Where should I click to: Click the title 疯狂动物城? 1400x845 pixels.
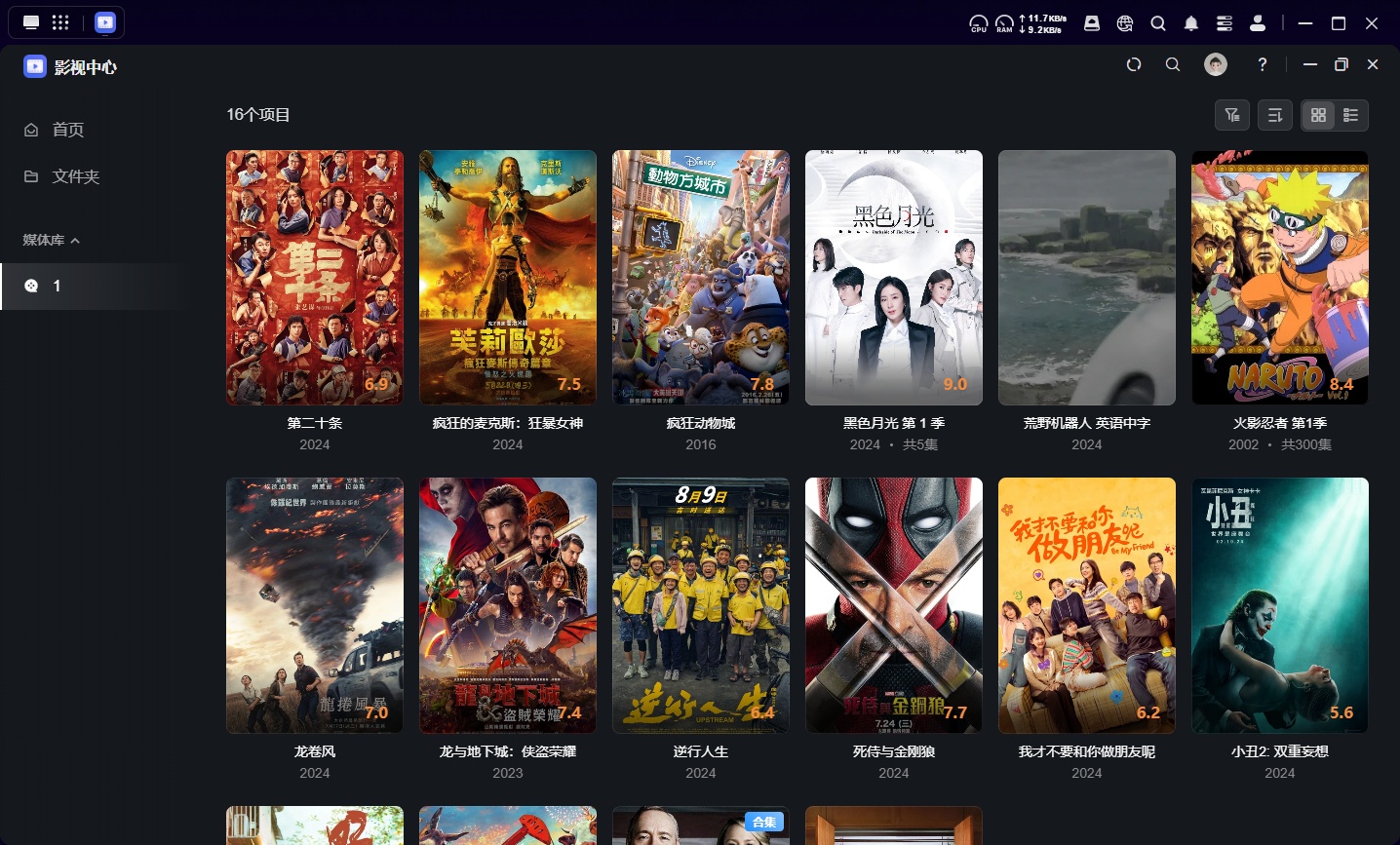coord(701,423)
